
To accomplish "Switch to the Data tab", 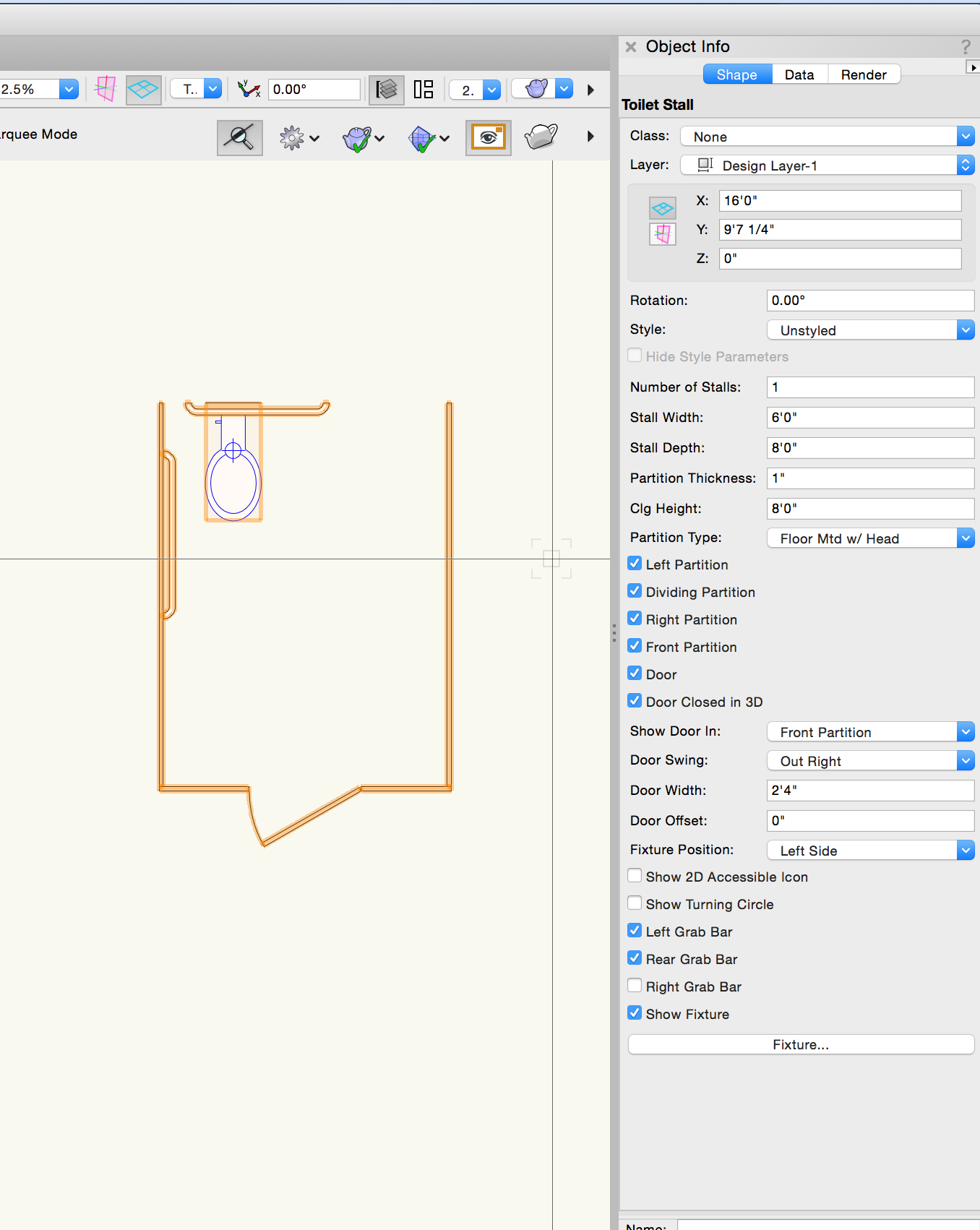I will (799, 74).
